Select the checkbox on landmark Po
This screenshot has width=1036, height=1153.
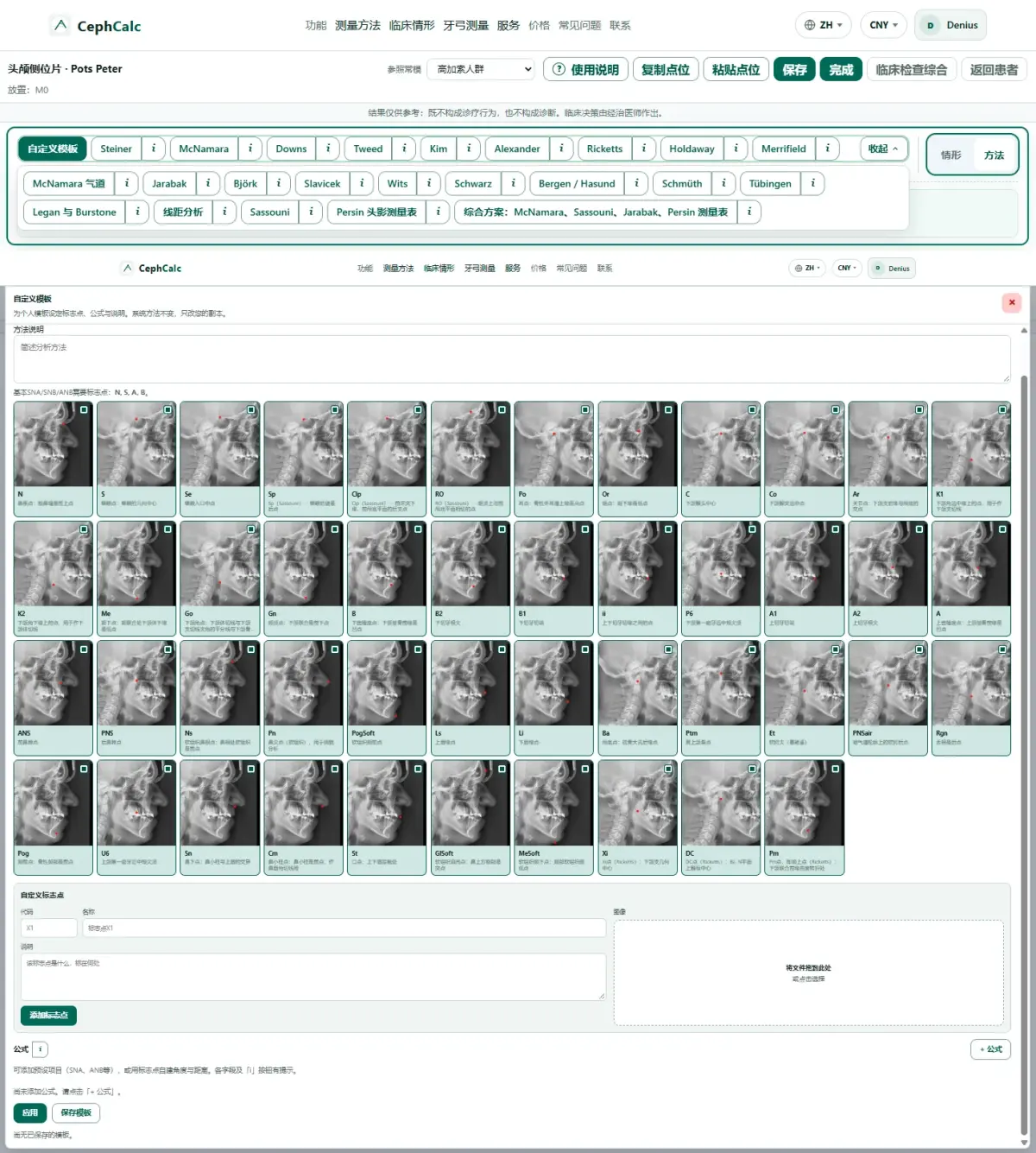click(585, 409)
